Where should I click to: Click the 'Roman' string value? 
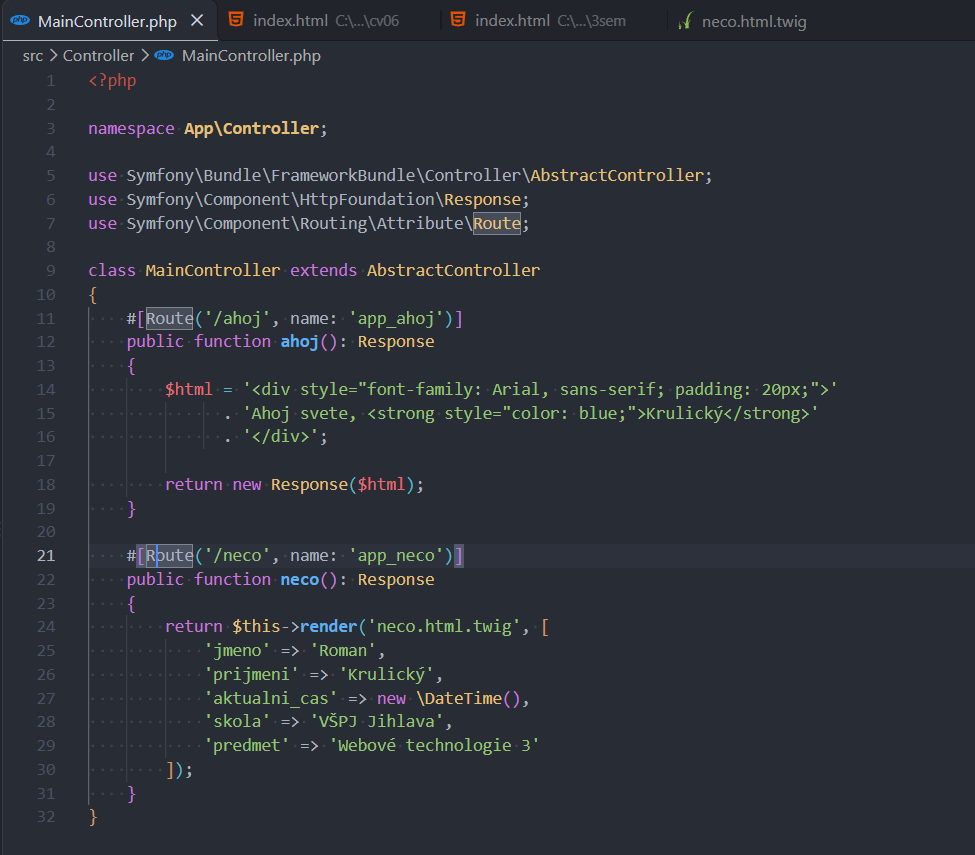pos(343,650)
